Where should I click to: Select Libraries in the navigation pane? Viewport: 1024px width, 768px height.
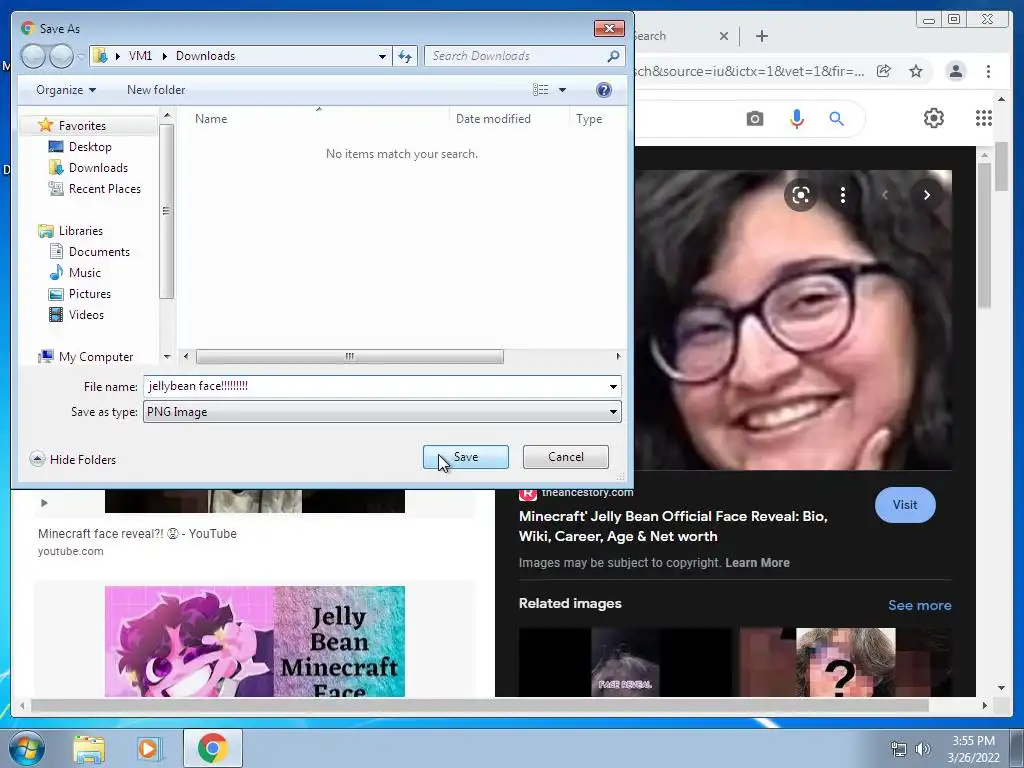(80, 231)
